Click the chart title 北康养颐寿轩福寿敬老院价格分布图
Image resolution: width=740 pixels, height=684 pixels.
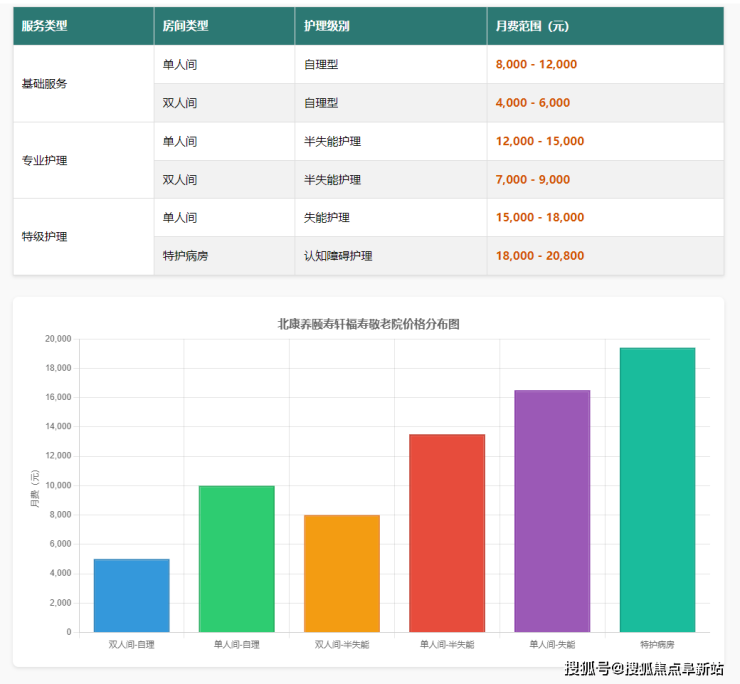pos(368,324)
